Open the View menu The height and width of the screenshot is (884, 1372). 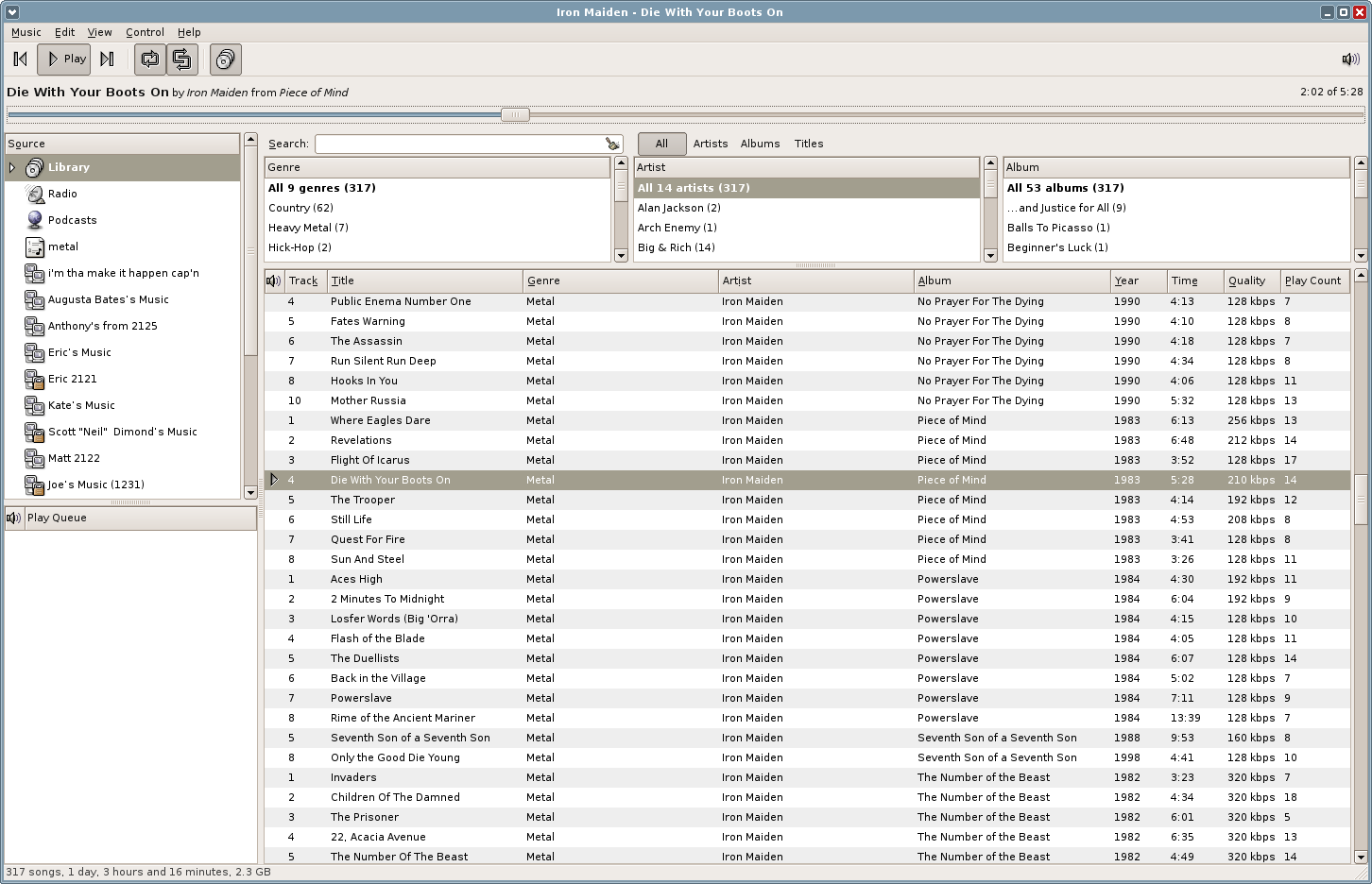point(100,32)
